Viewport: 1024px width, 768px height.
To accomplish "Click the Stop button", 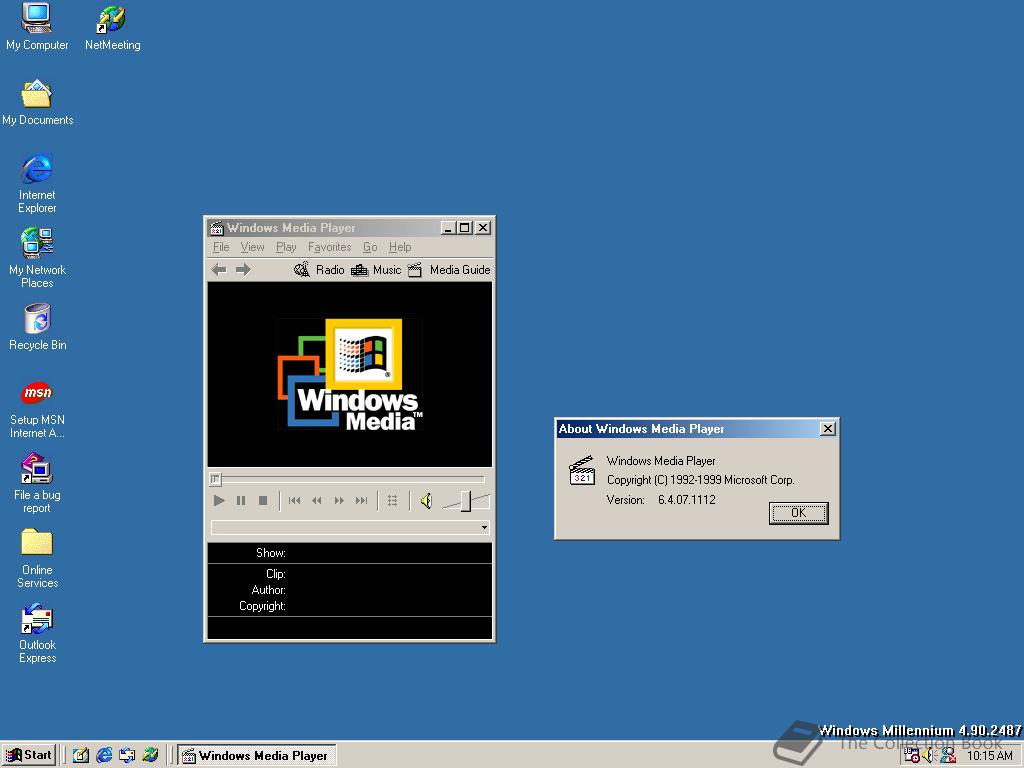I will [x=263, y=500].
